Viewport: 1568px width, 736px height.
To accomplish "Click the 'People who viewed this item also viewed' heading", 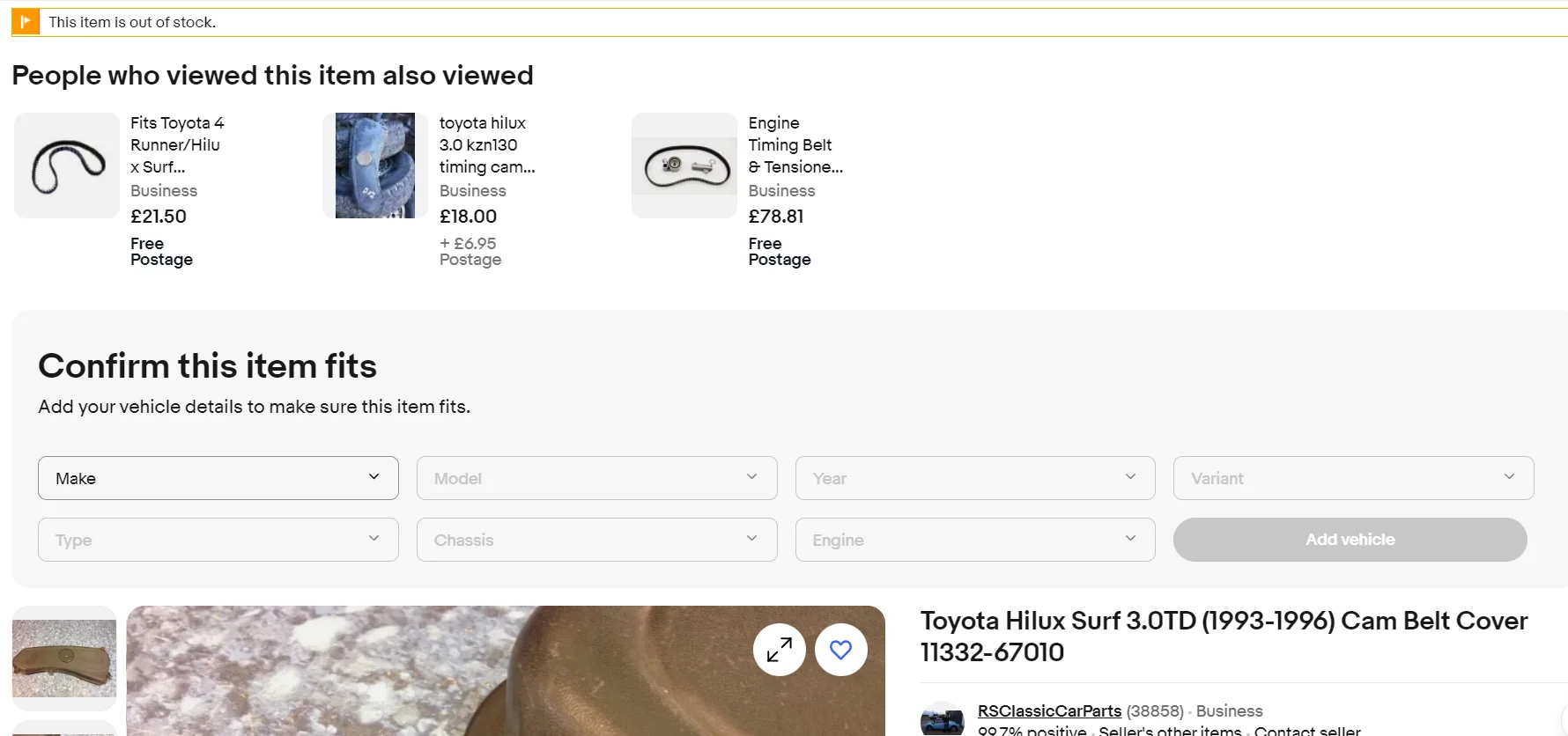I will pos(272,76).
